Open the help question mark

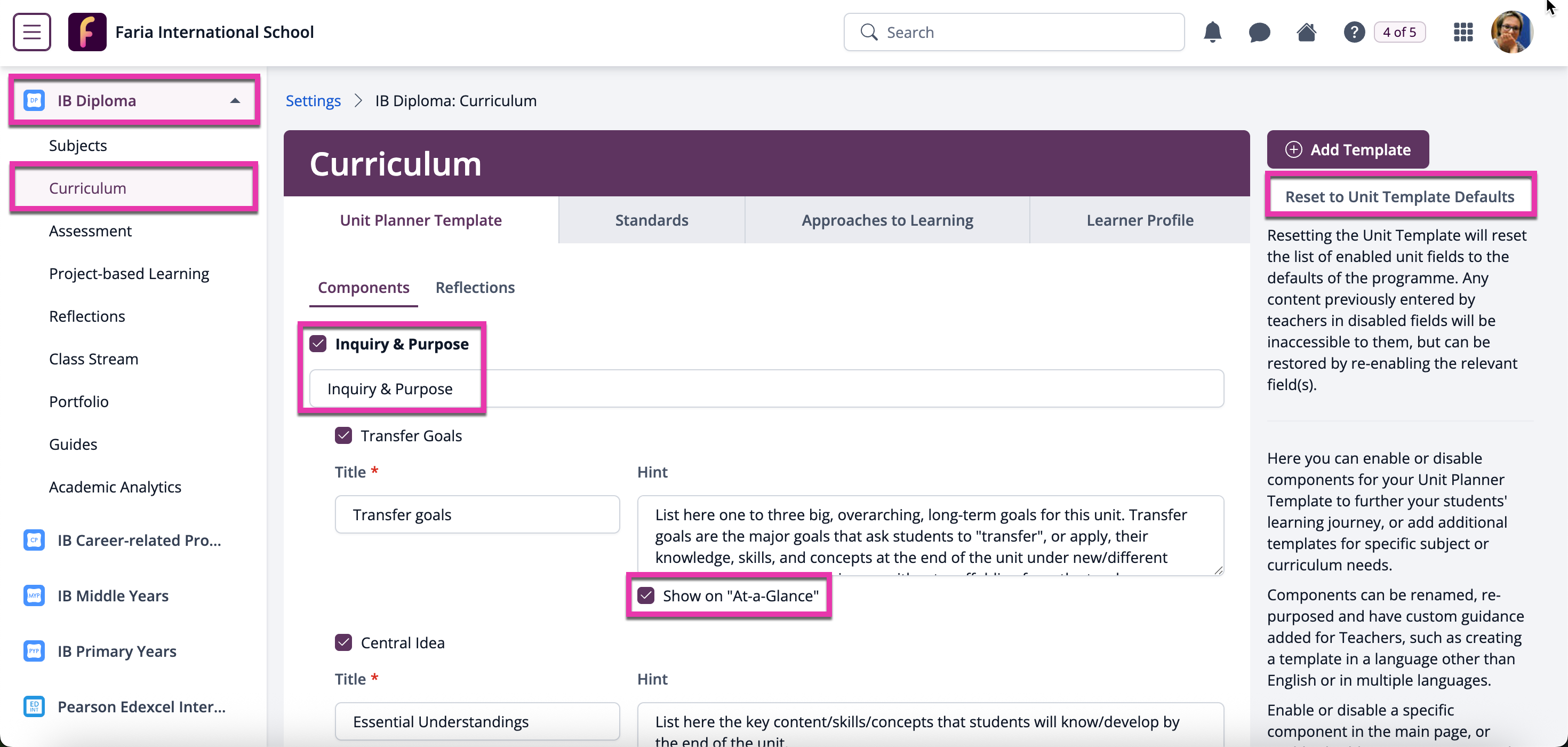point(1354,31)
